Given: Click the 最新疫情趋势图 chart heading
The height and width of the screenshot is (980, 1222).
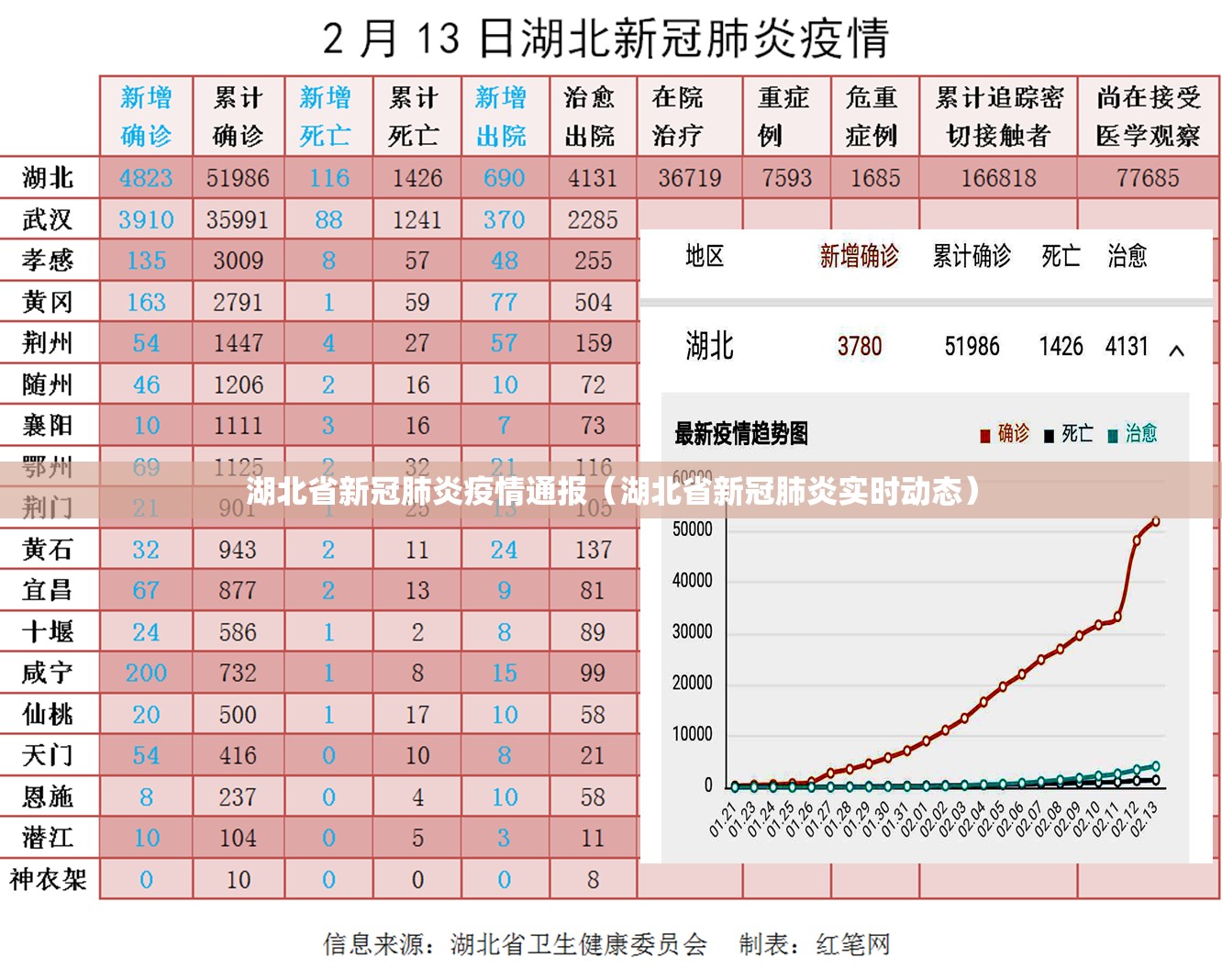Looking at the screenshot, I should pyautogui.click(x=741, y=433).
